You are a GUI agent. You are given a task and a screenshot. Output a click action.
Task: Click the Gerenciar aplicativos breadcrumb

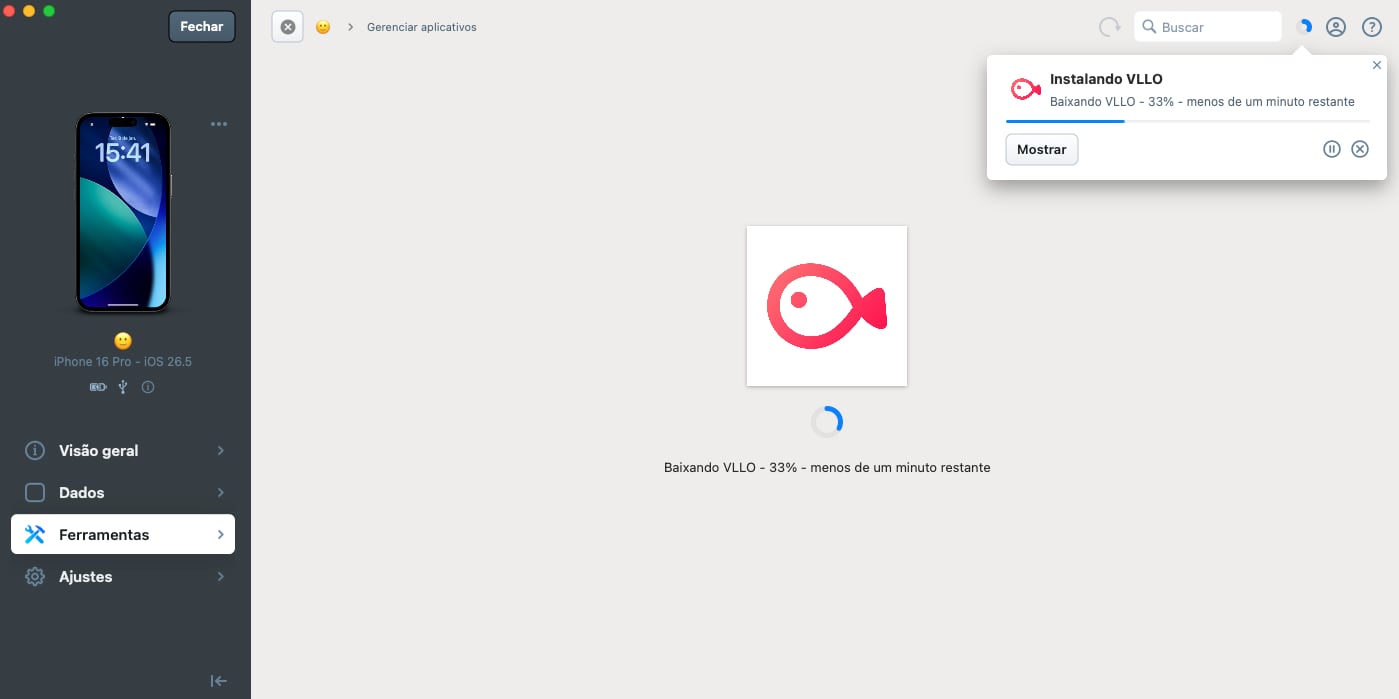coord(422,27)
